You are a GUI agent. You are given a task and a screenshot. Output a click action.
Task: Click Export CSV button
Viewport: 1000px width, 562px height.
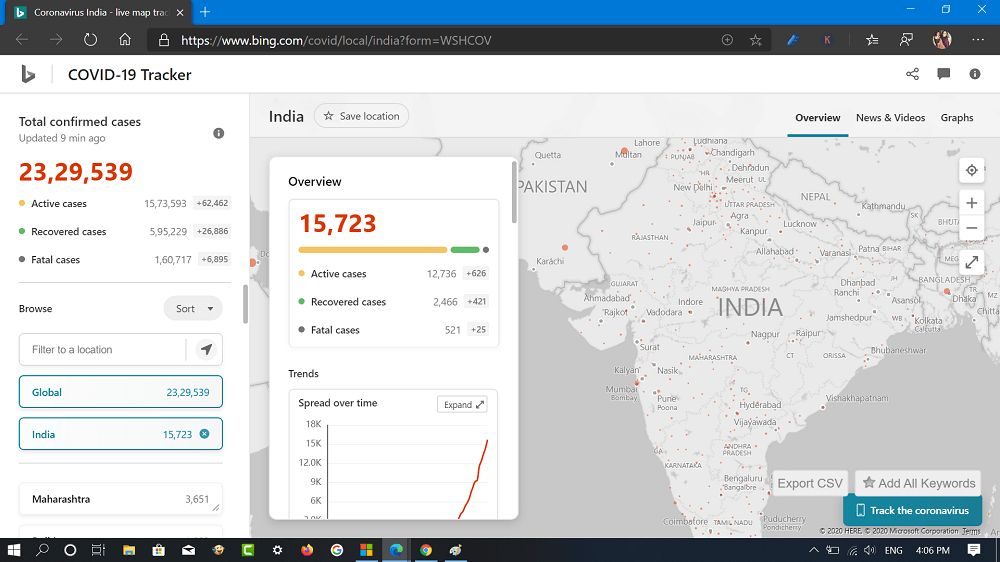[x=809, y=484]
